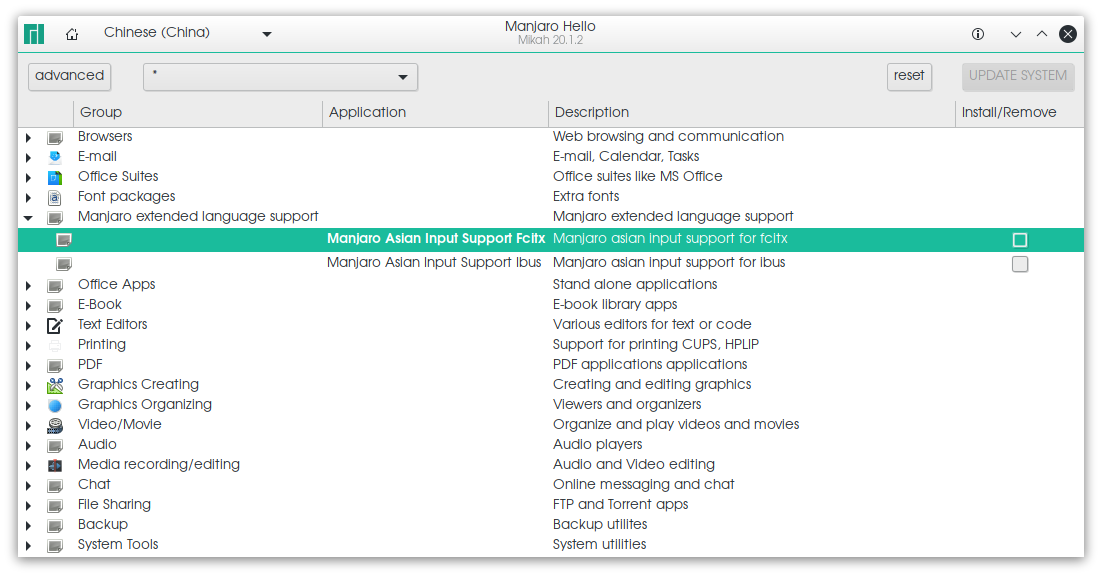Click the Office Suites group icon

(x=55, y=177)
